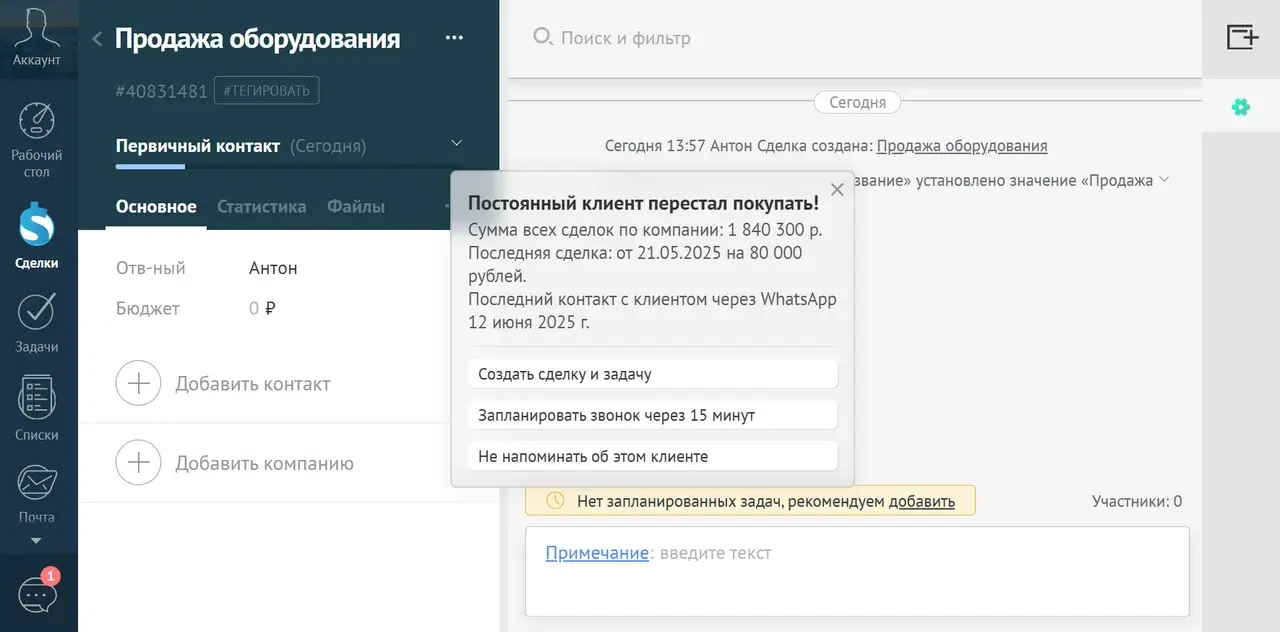Open the Примечание note type link

pyautogui.click(x=597, y=553)
